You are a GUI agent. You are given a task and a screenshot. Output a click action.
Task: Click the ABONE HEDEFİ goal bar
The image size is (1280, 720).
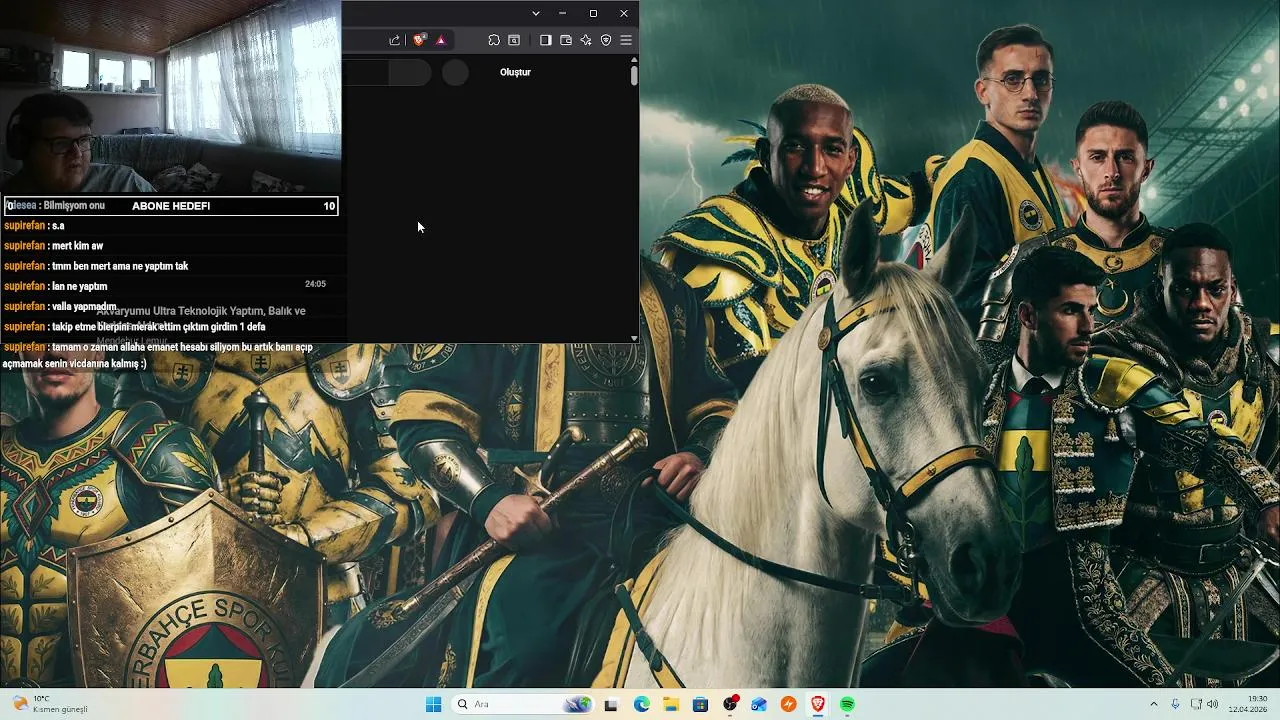(171, 206)
